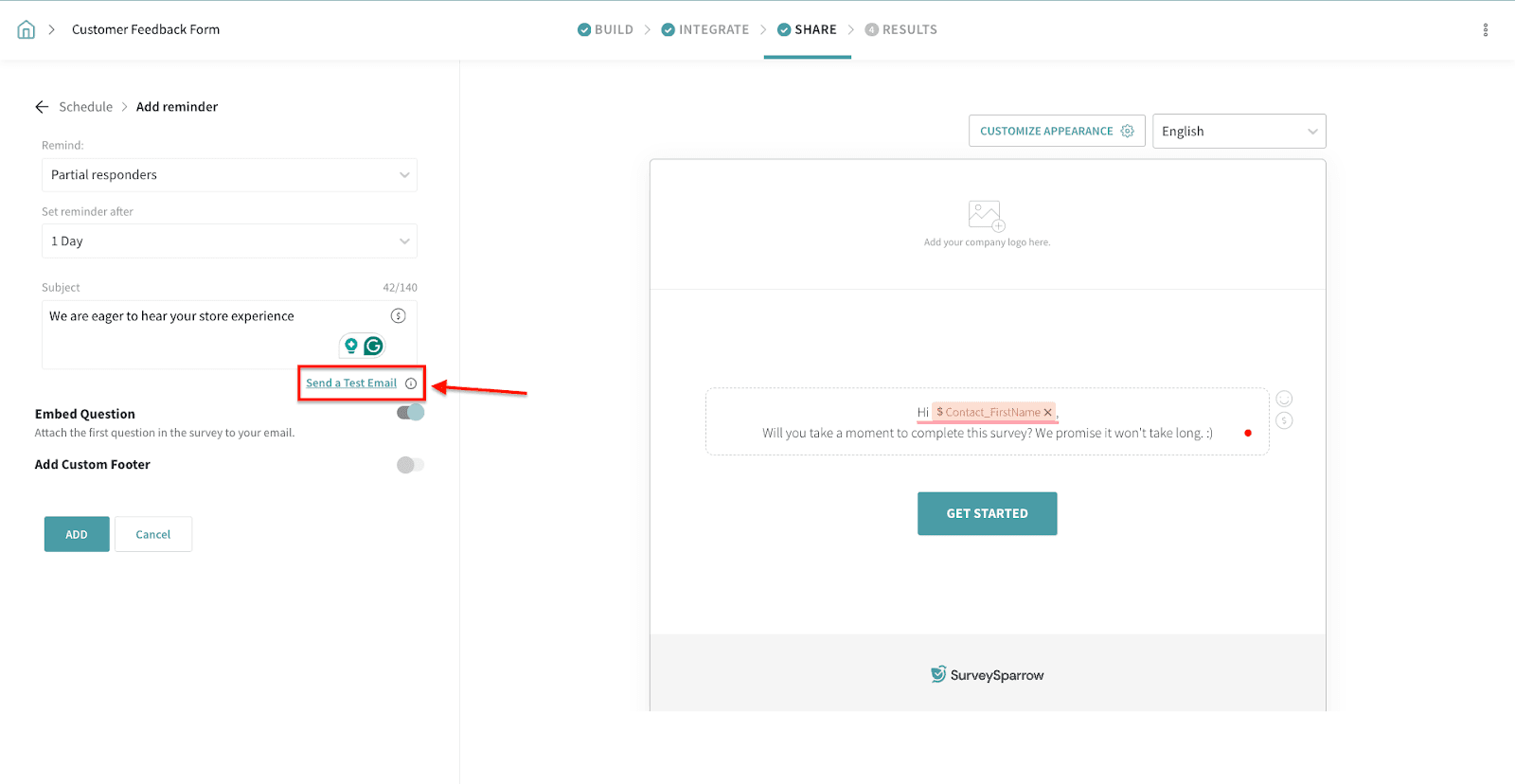Open the English language dropdown
This screenshot has width=1515, height=784.
coord(1238,132)
